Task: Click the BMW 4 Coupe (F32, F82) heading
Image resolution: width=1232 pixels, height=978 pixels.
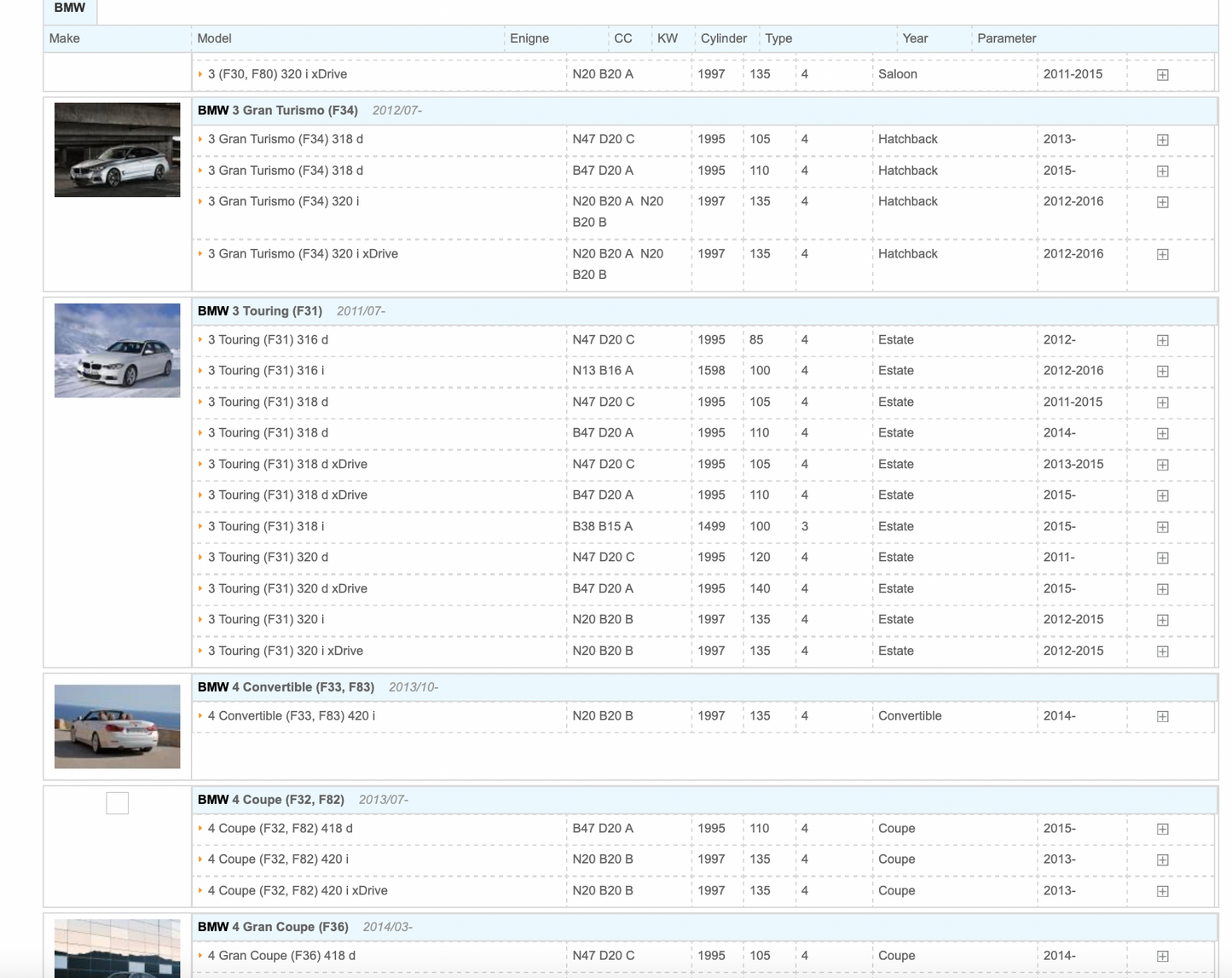Action: pyautogui.click(x=271, y=799)
